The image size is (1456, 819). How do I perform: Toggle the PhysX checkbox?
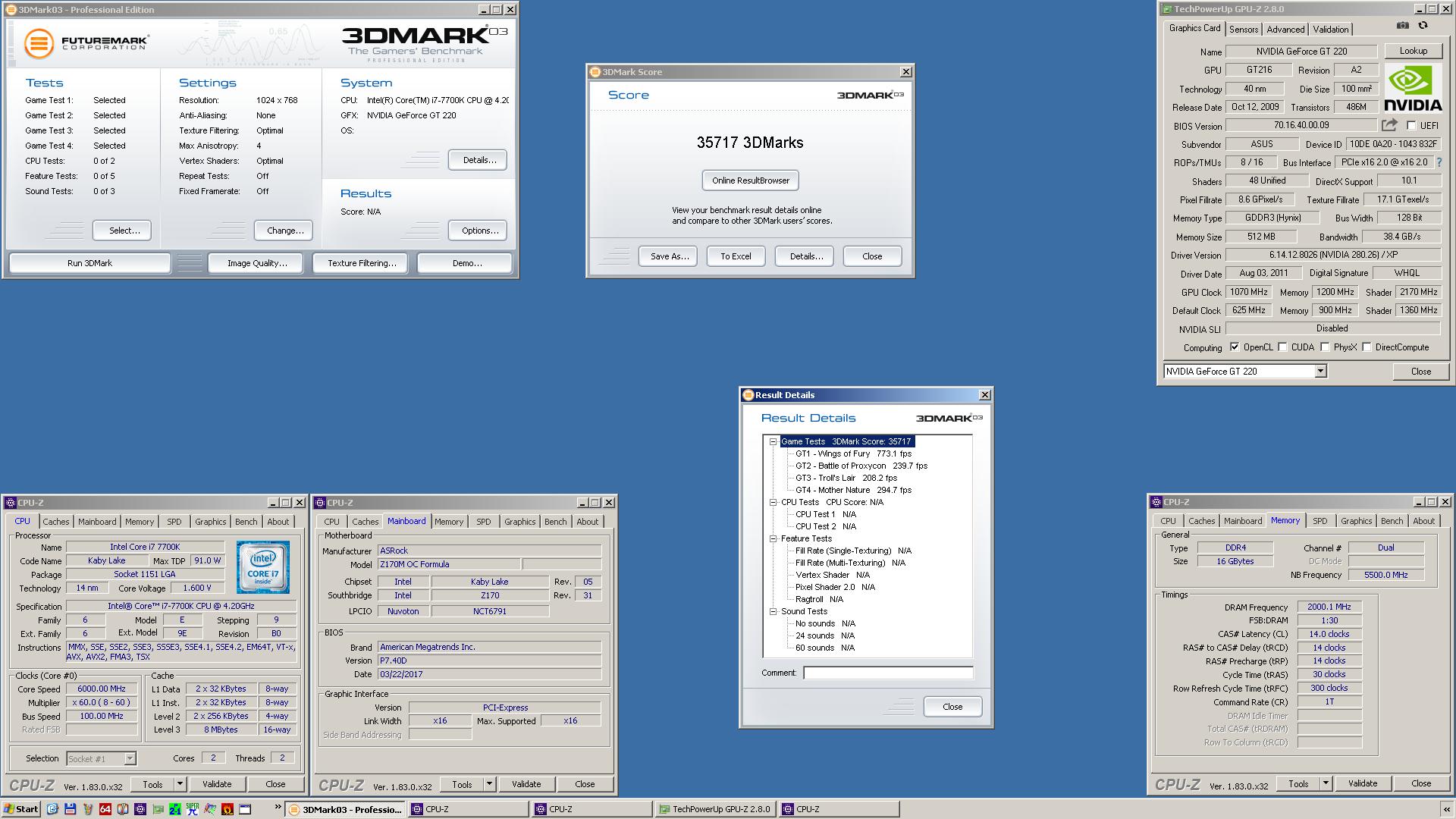1325,347
